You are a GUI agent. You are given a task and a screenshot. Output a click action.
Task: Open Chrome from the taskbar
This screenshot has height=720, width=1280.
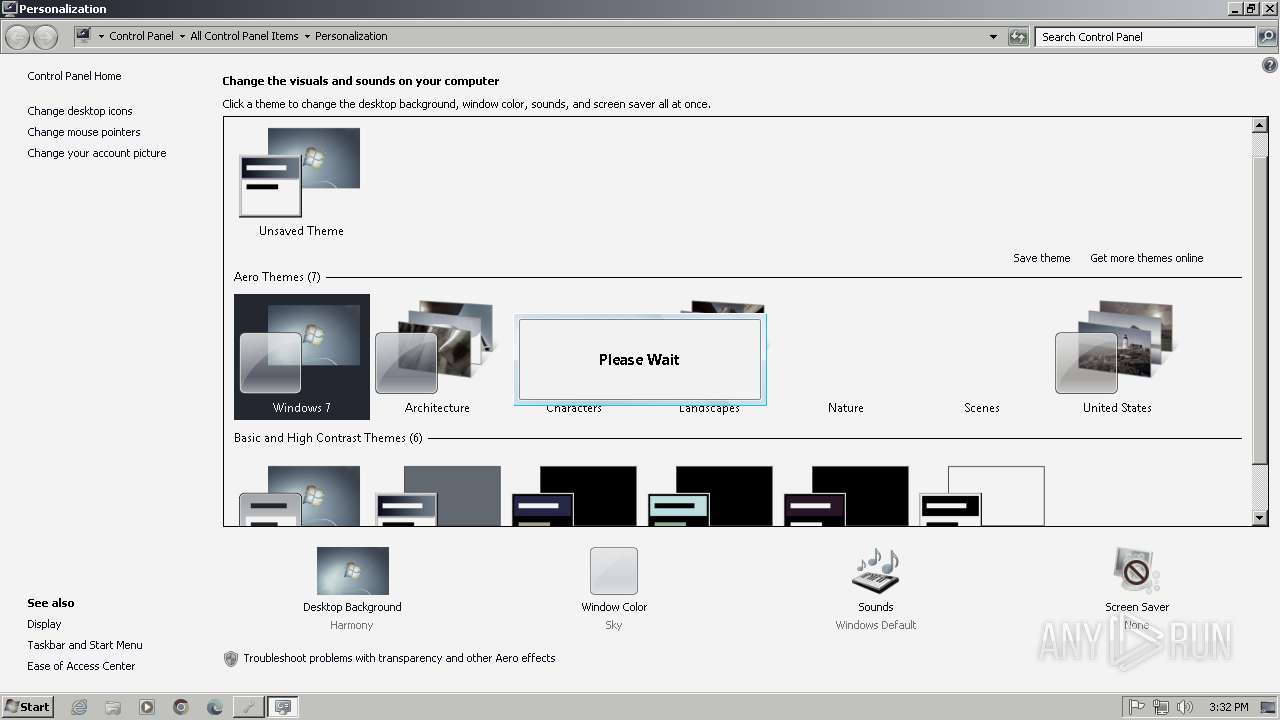click(x=181, y=707)
